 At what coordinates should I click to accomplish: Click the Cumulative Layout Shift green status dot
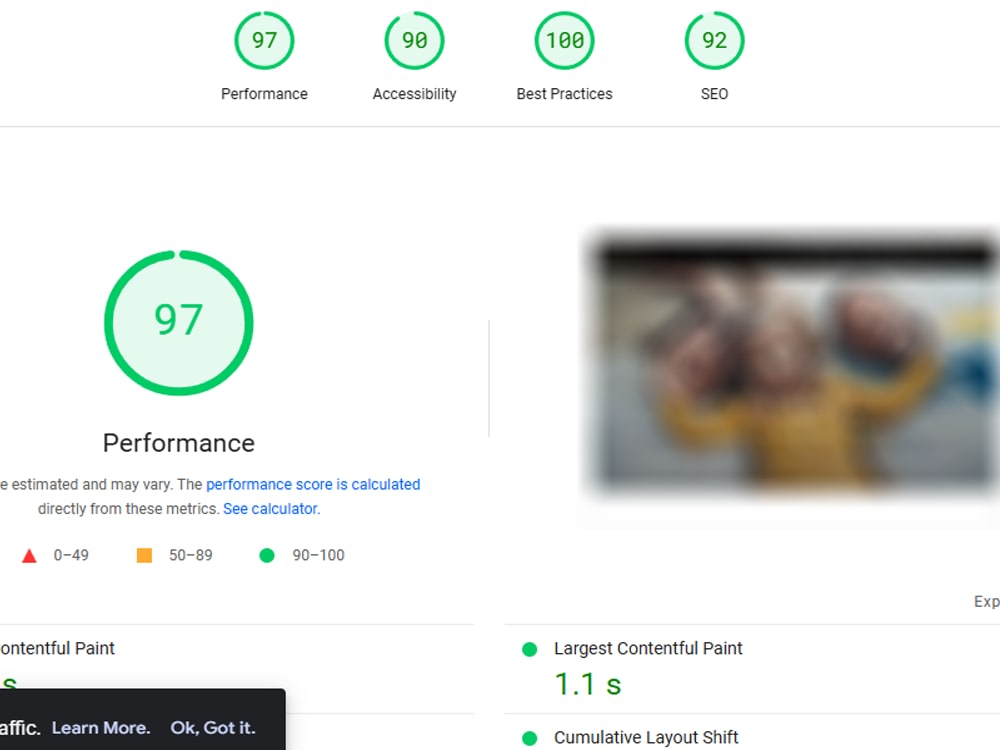pyautogui.click(x=529, y=739)
